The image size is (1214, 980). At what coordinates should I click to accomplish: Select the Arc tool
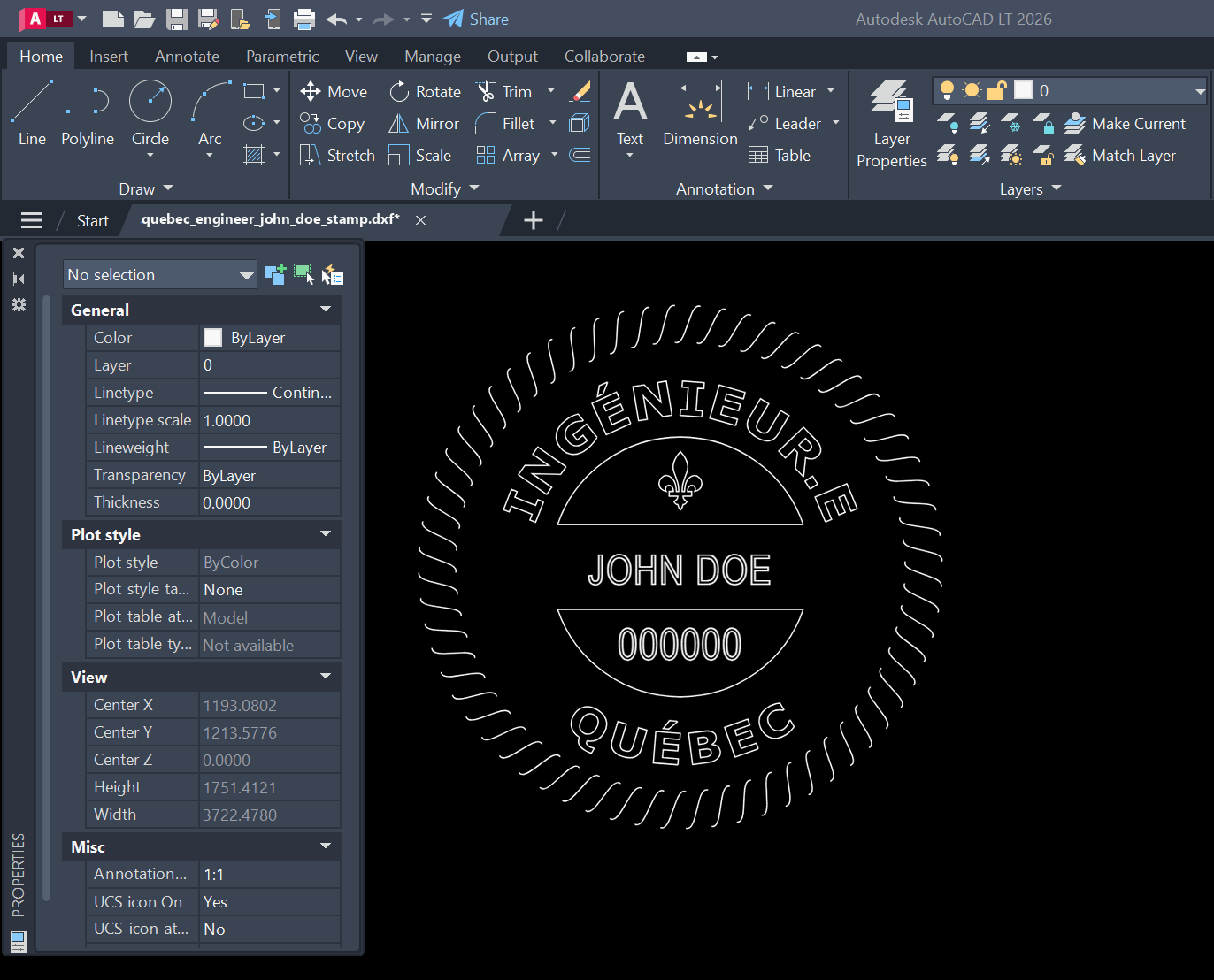coord(211,112)
